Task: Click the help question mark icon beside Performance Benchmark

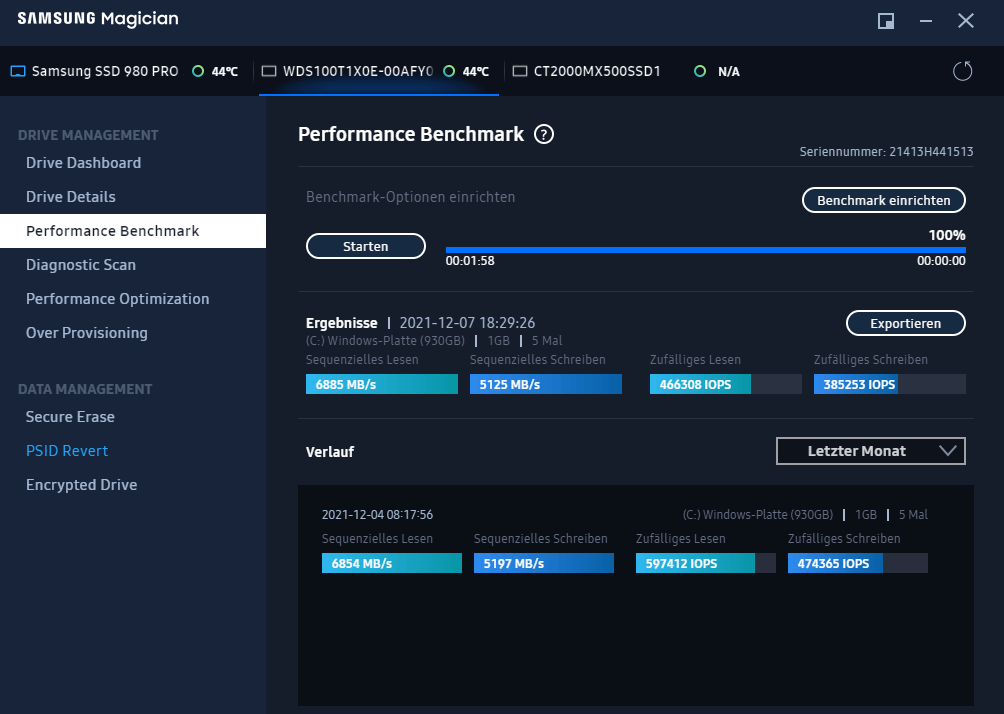Action: pos(544,134)
